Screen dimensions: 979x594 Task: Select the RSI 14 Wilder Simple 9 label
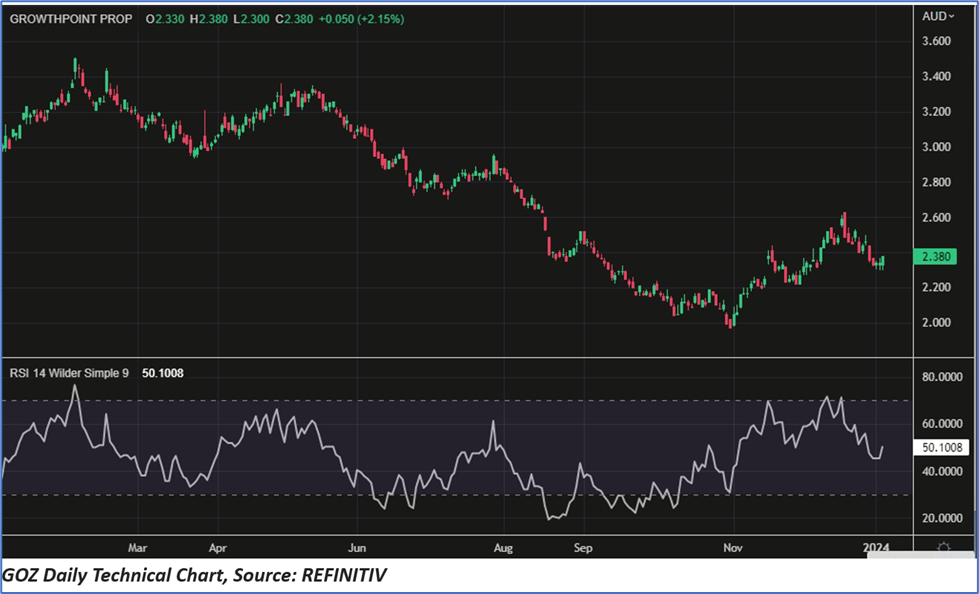69,373
